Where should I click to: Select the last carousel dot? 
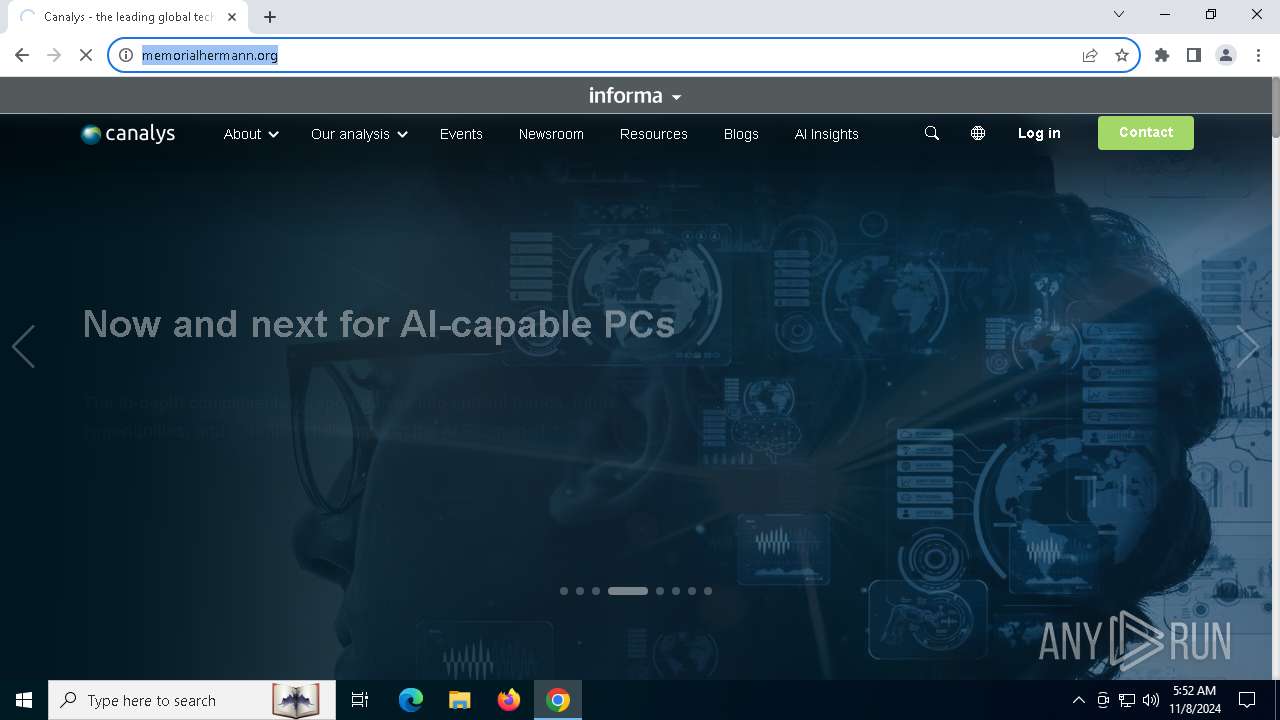click(708, 591)
